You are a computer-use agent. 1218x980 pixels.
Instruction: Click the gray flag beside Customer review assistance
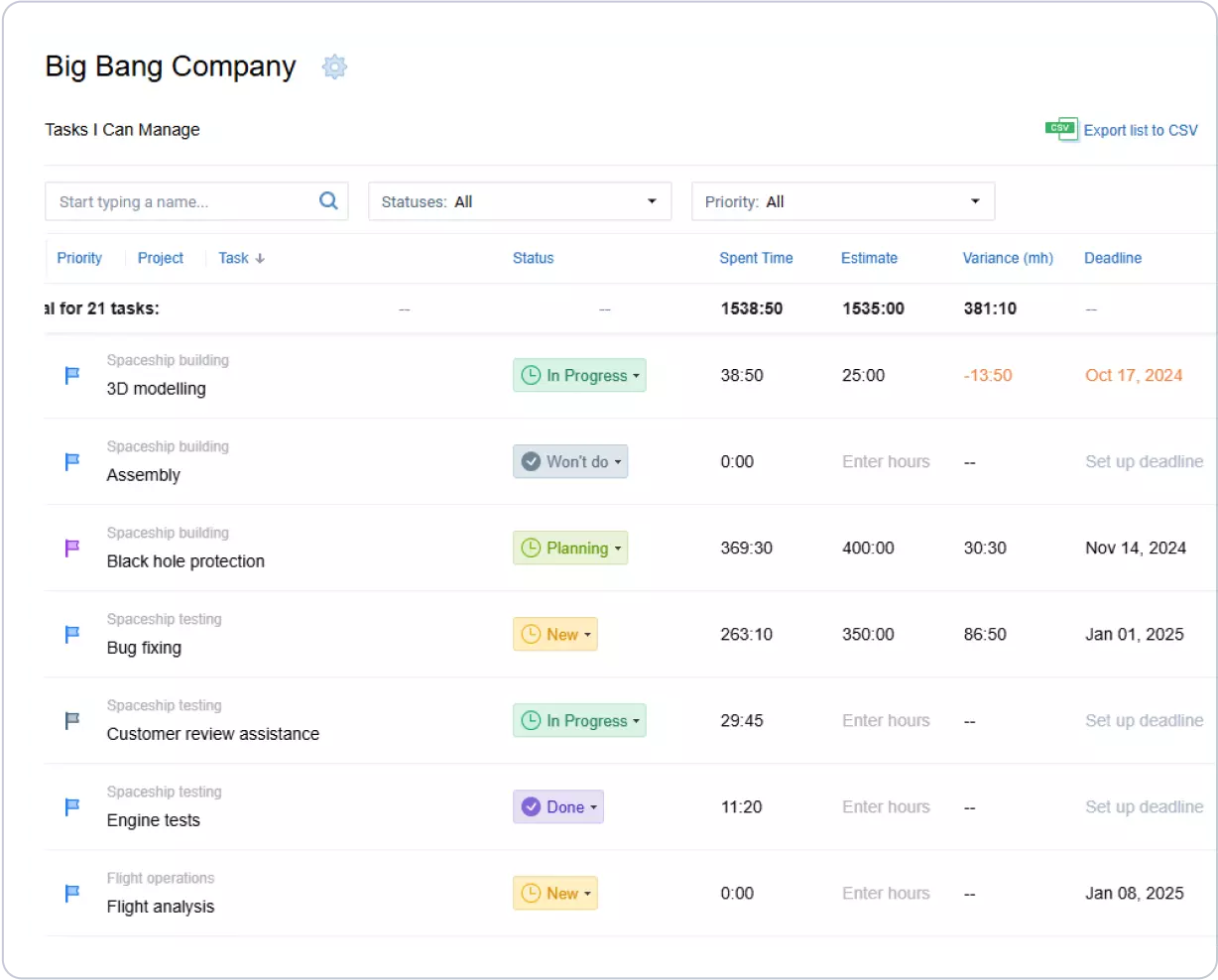tap(70, 720)
